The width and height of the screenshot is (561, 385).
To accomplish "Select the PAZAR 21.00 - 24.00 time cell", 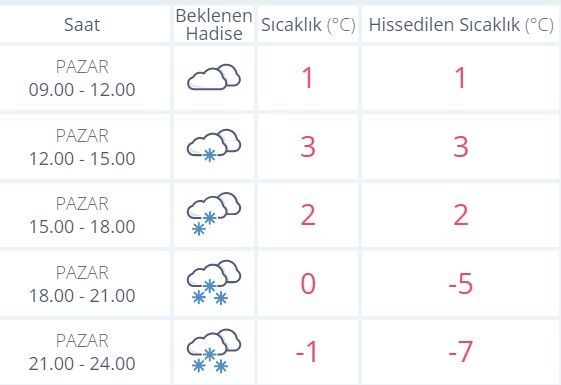I will coord(82,352).
